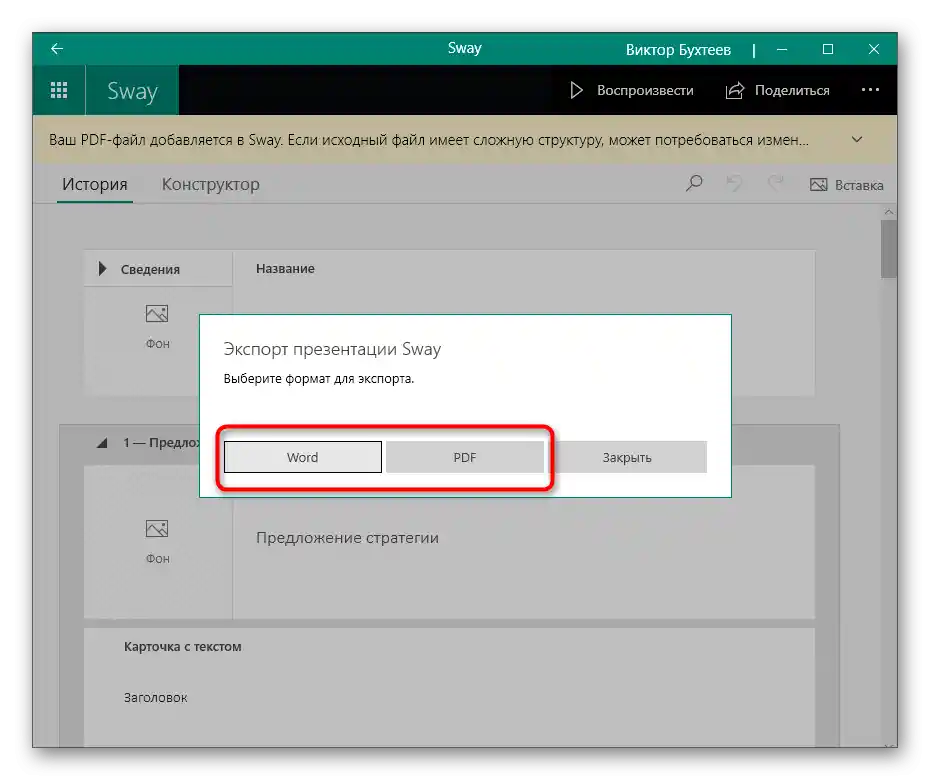Undo the last action
This screenshot has height=780, width=930.
[x=734, y=183]
